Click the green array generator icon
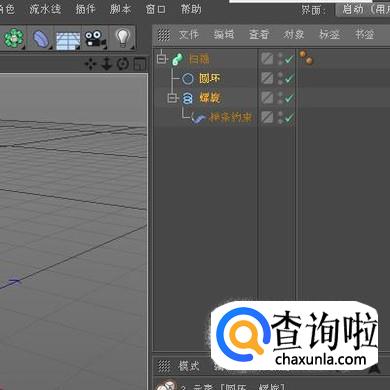Image resolution: width=390 pixels, height=390 pixels. tap(14, 38)
